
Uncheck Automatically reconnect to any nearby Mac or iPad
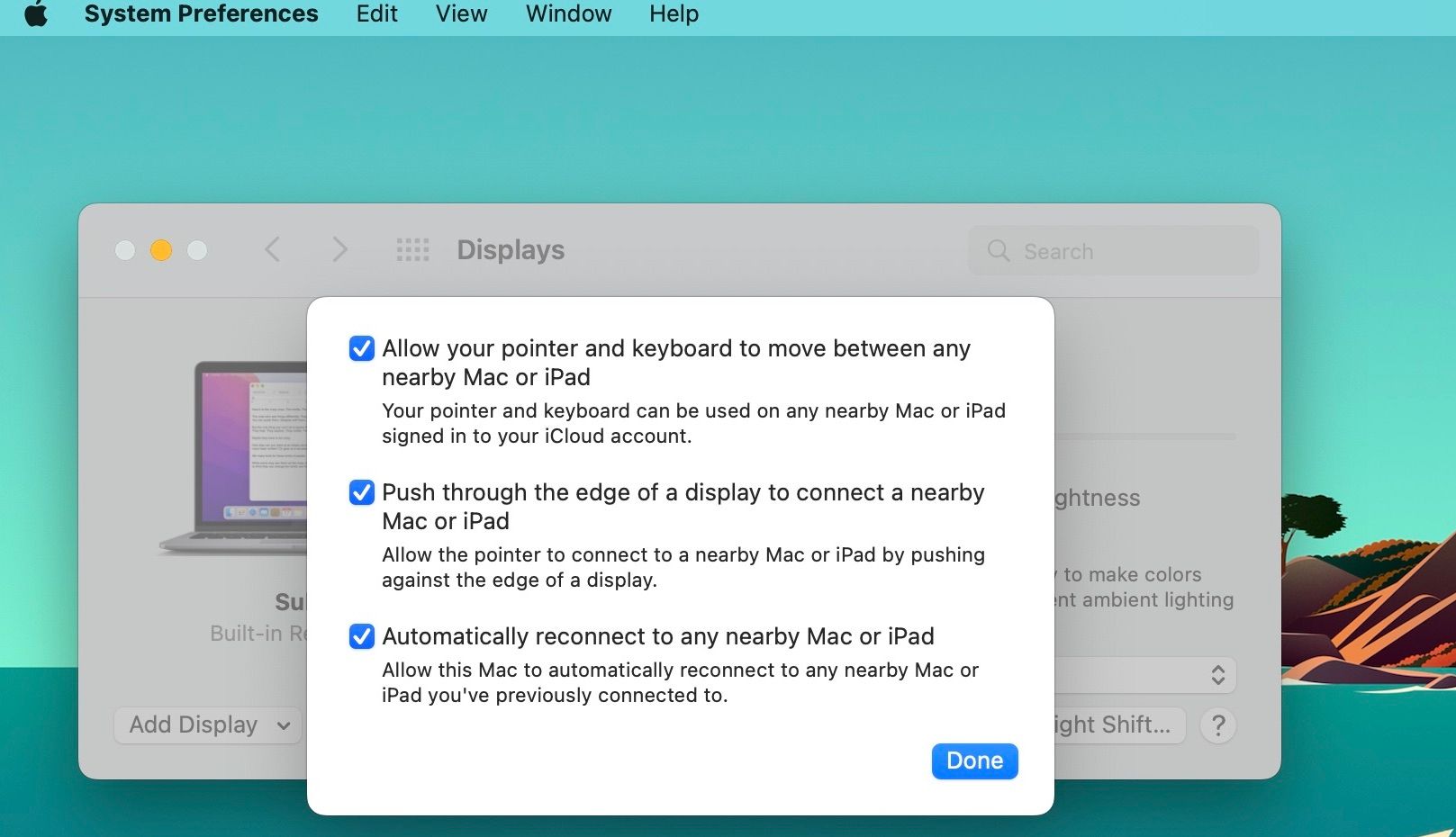pos(362,636)
